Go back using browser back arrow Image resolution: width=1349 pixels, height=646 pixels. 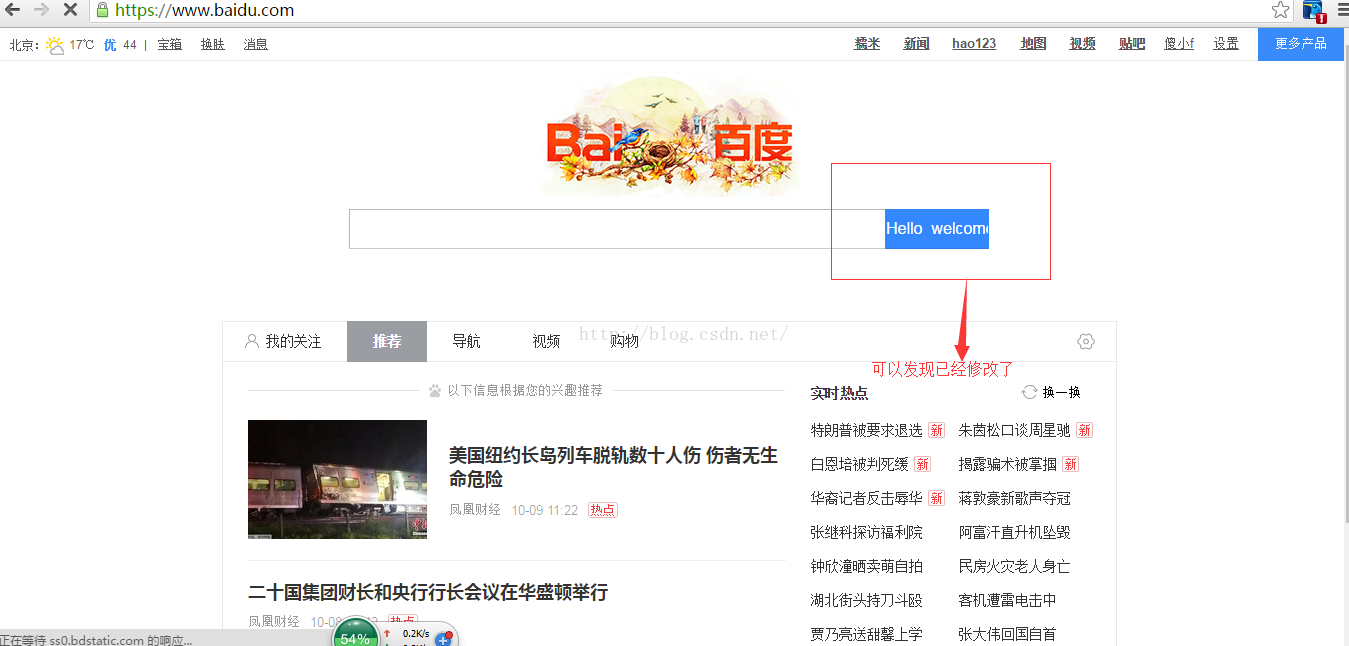click(12, 10)
